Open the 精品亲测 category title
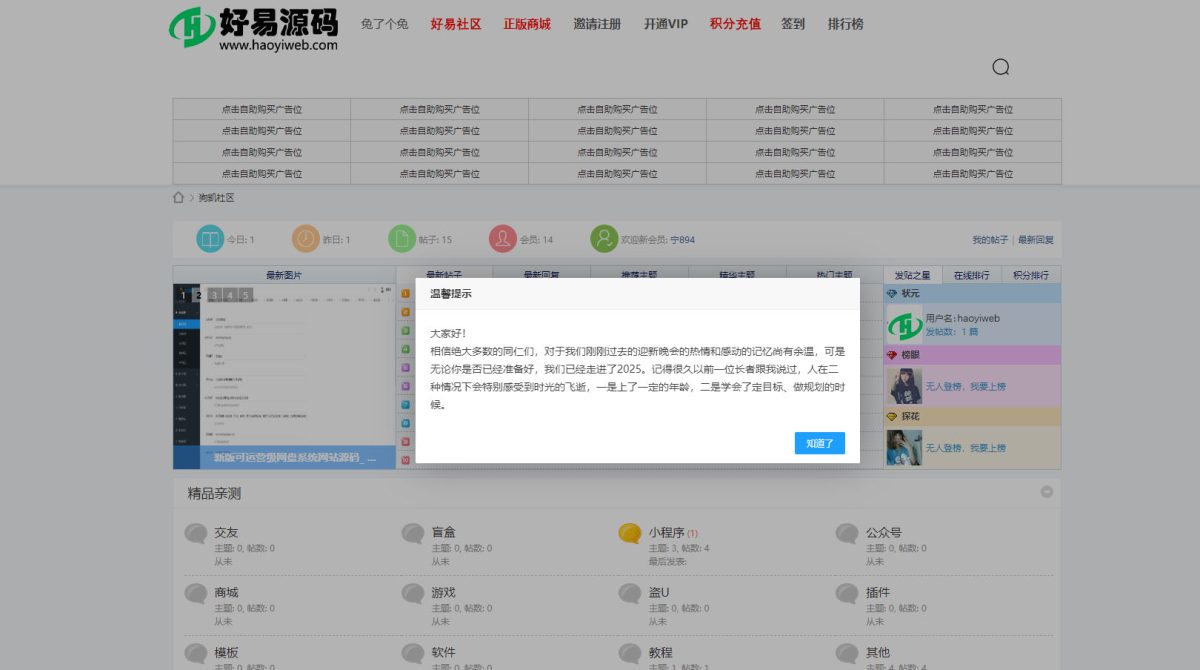 [x=214, y=493]
